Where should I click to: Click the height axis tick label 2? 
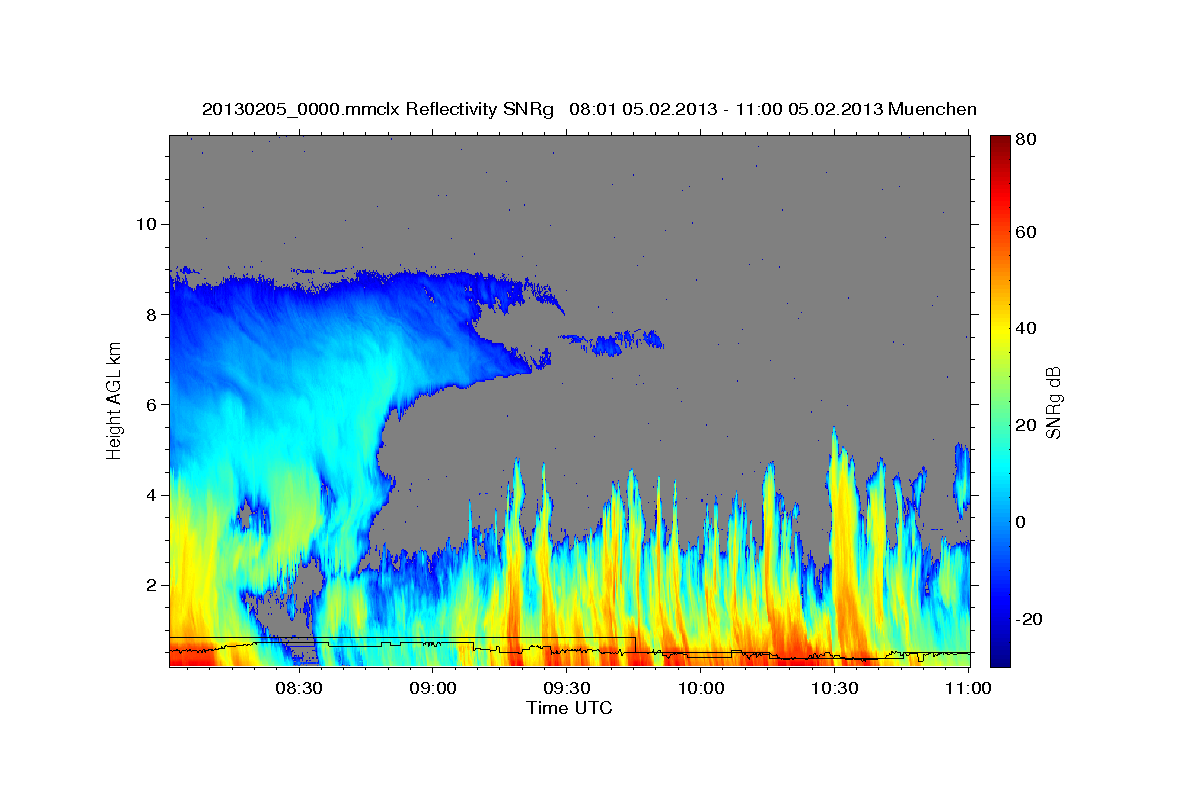pos(149,585)
